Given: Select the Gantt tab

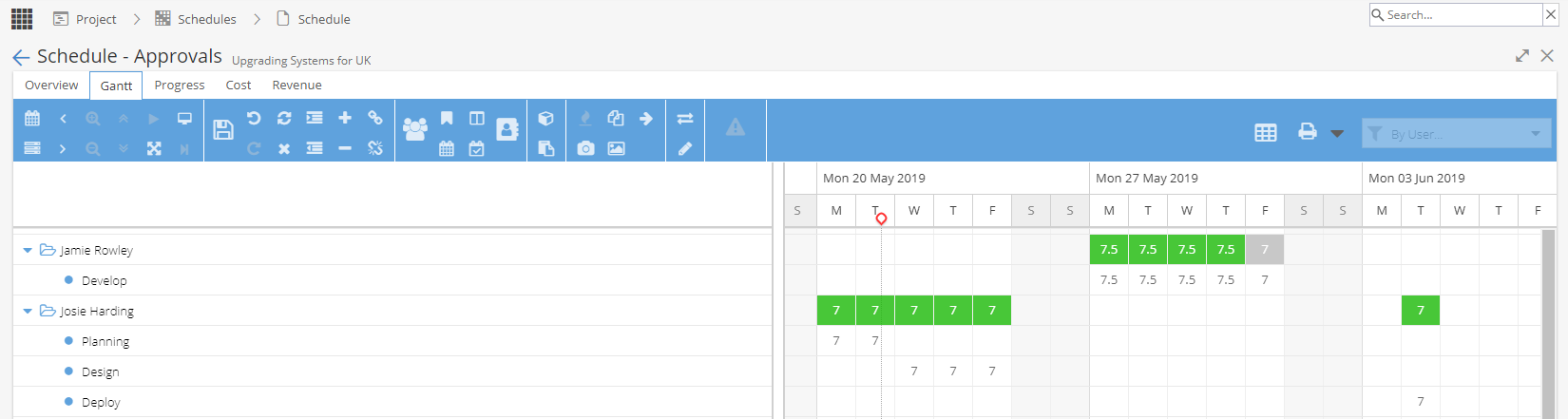Looking at the screenshot, I should [x=116, y=86].
